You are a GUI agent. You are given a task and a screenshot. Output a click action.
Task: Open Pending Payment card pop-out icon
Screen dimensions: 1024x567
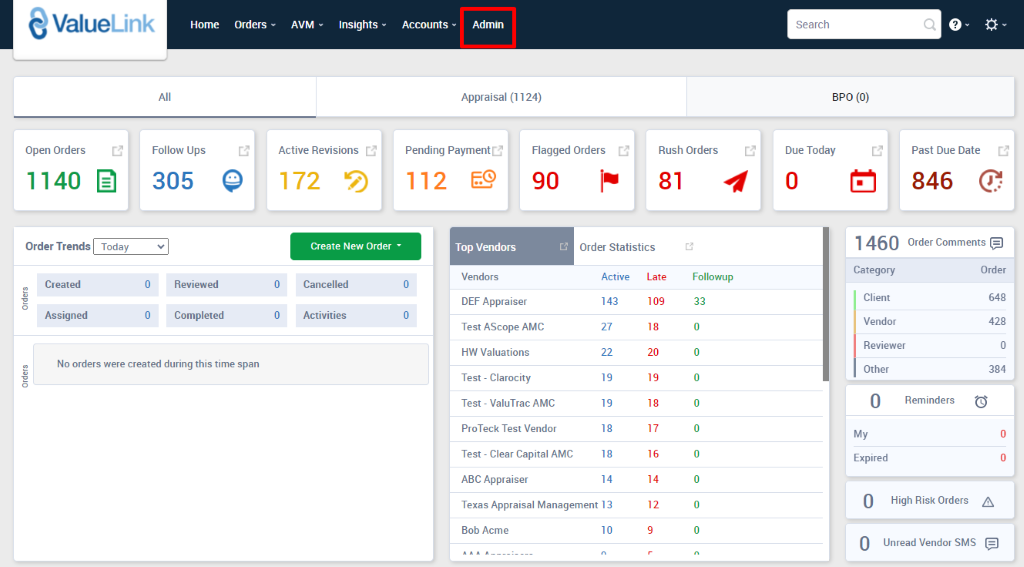pyautogui.click(x=498, y=151)
